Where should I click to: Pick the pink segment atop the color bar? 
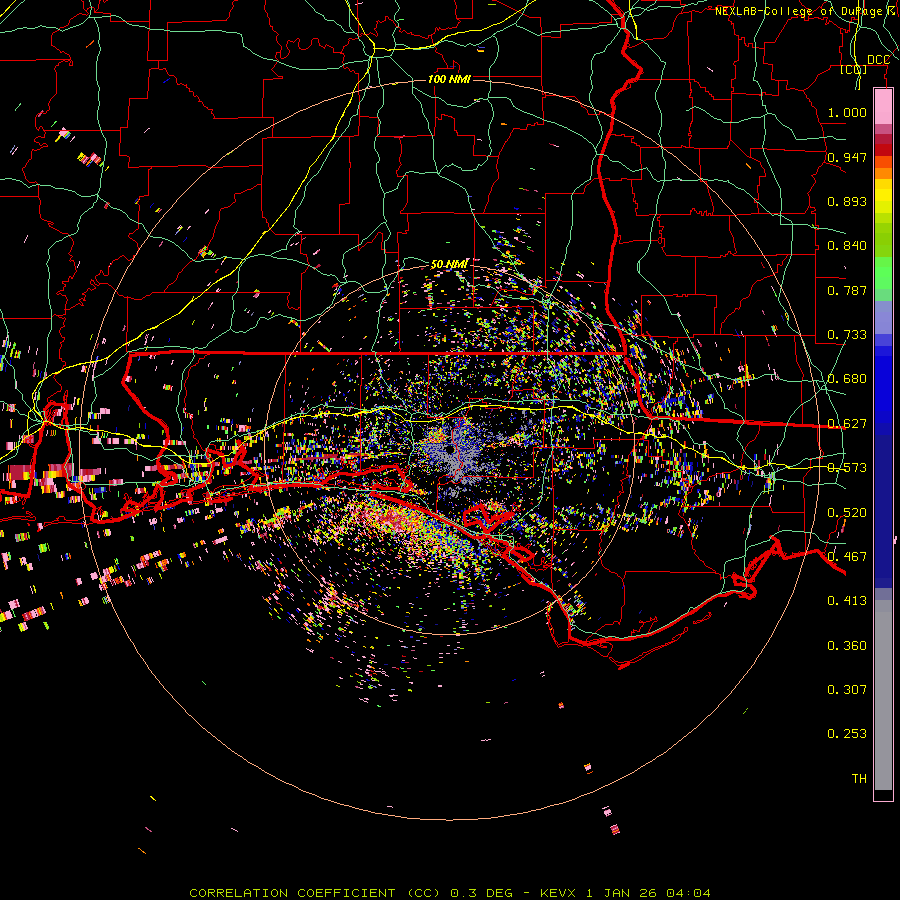[x=883, y=107]
